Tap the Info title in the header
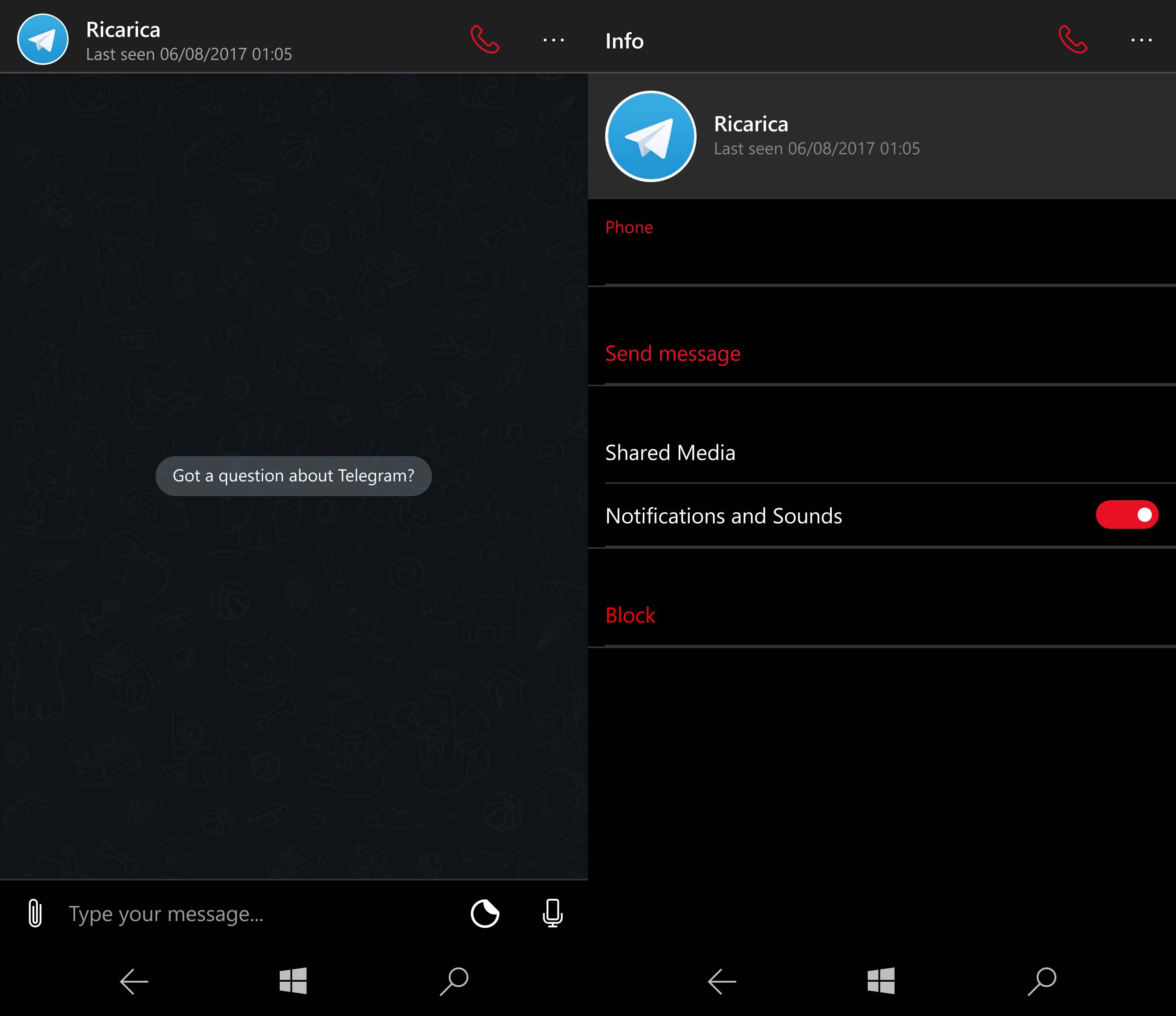The image size is (1176, 1016). click(624, 41)
